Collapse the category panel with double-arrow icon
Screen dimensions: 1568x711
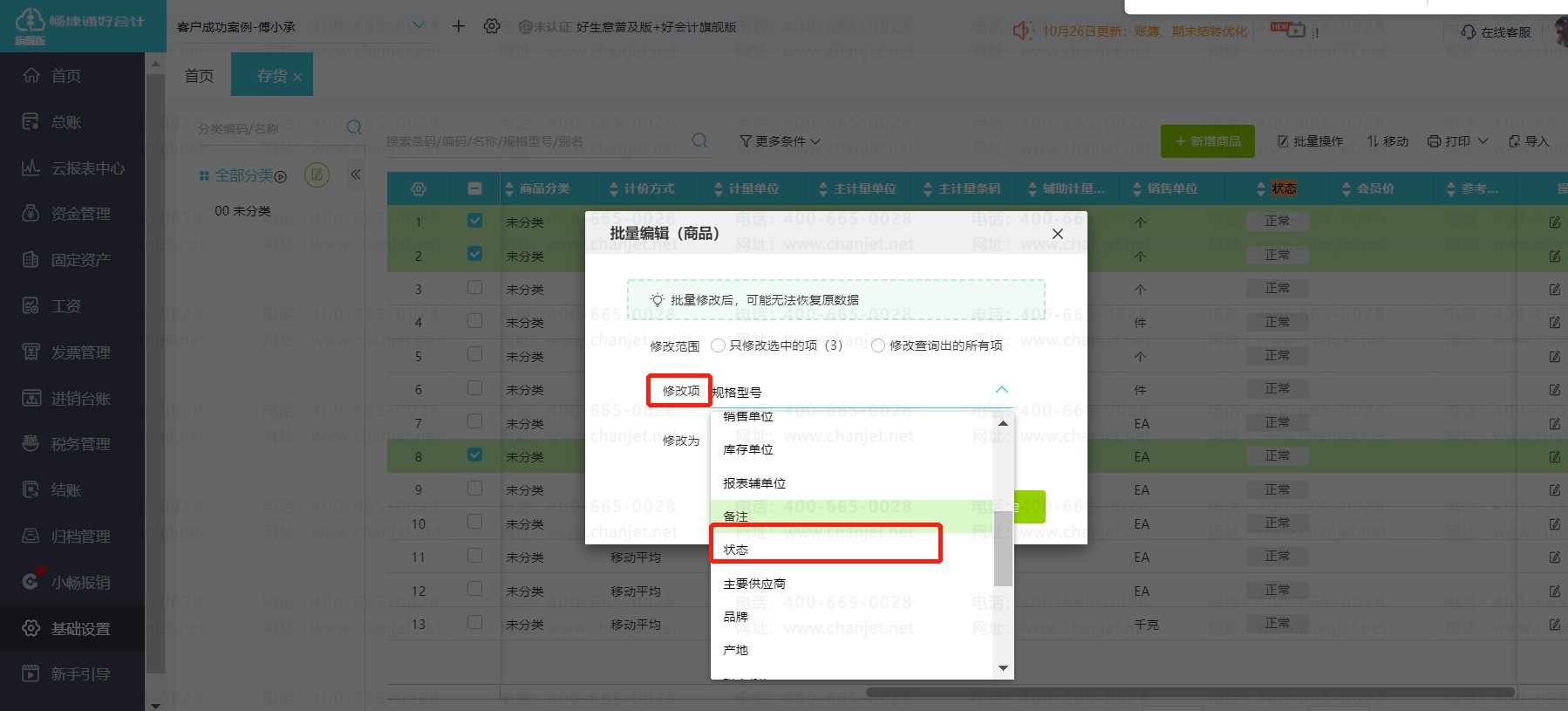pyautogui.click(x=356, y=174)
